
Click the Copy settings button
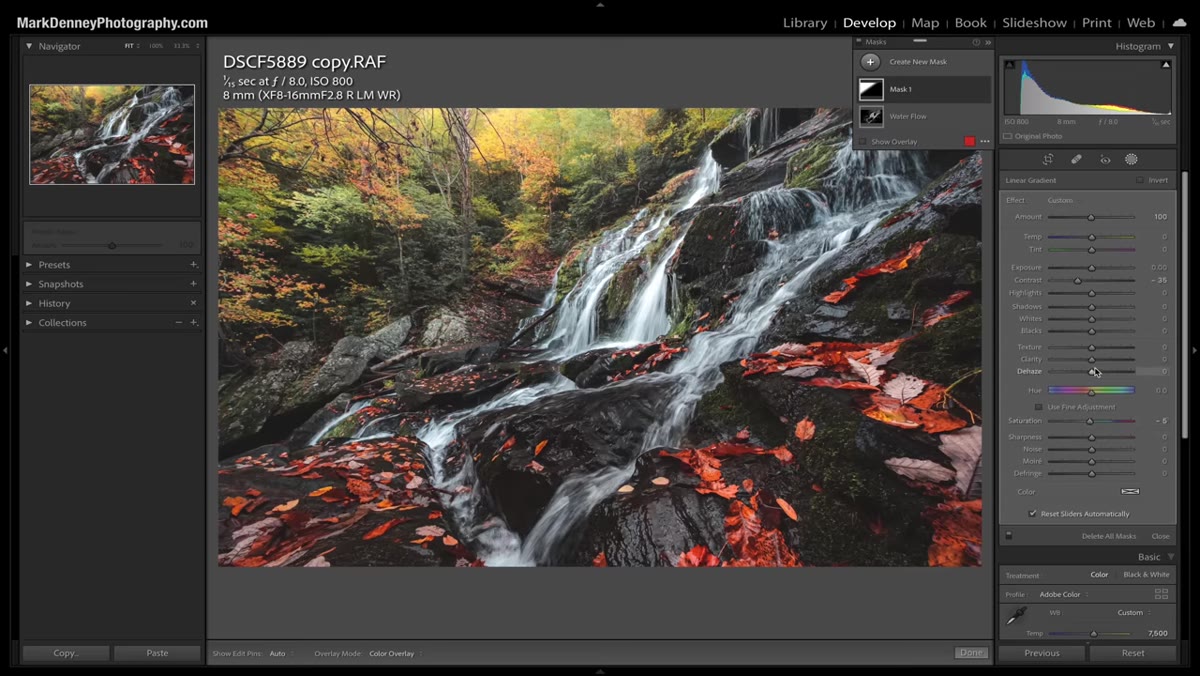pos(66,653)
